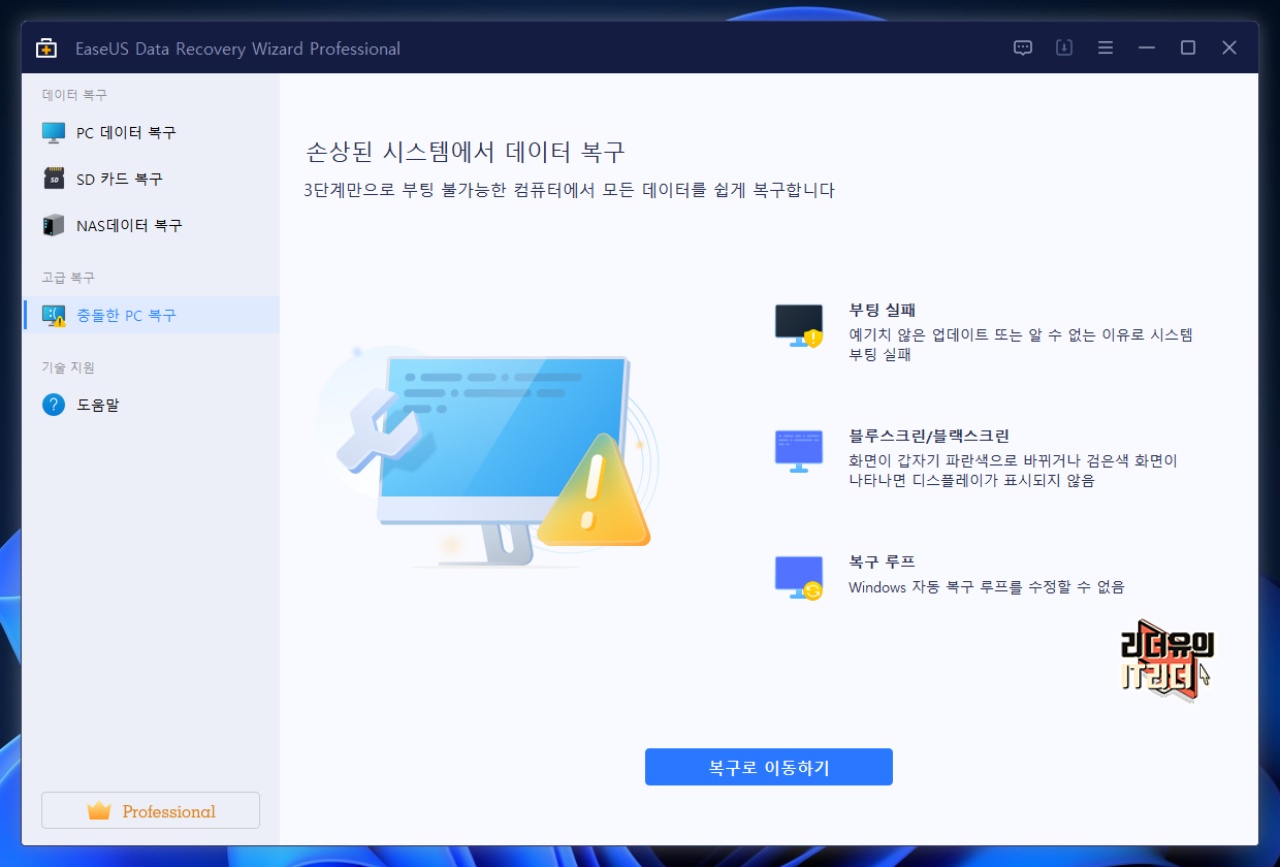Close the EaseUS window

[x=1230, y=48]
